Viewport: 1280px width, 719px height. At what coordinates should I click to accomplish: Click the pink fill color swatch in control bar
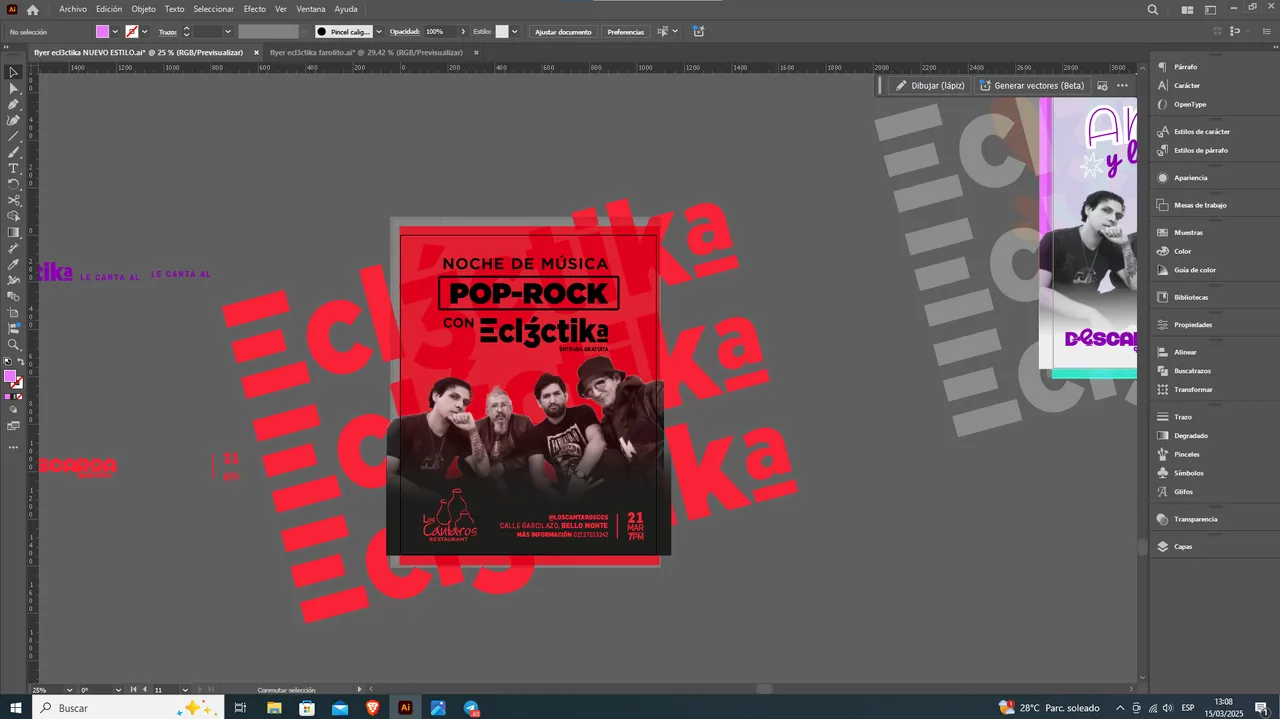pos(103,32)
